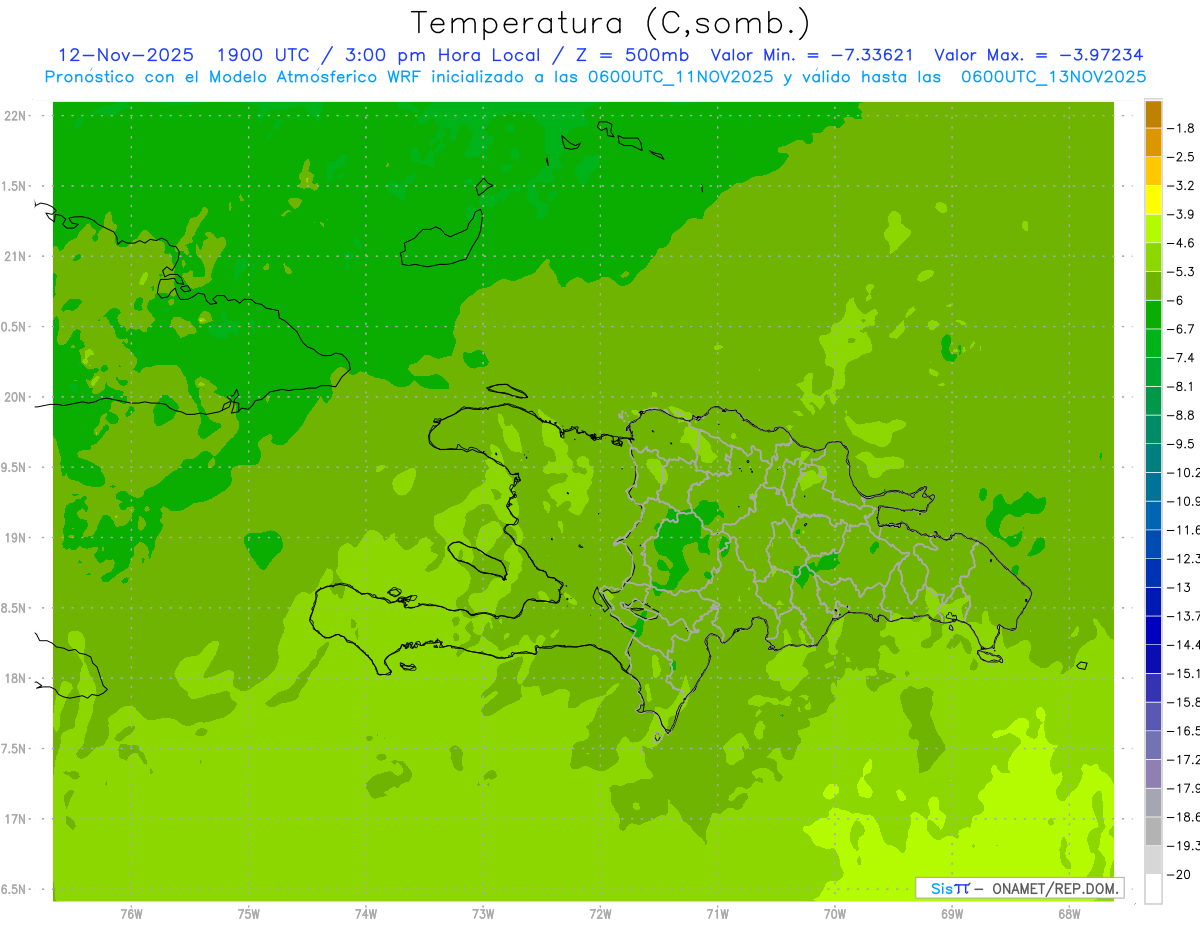This screenshot has height=927, width=1200.
Task: Click the purple colorbar segment between -17.2 and -17.9
Action: (1153, 774)
